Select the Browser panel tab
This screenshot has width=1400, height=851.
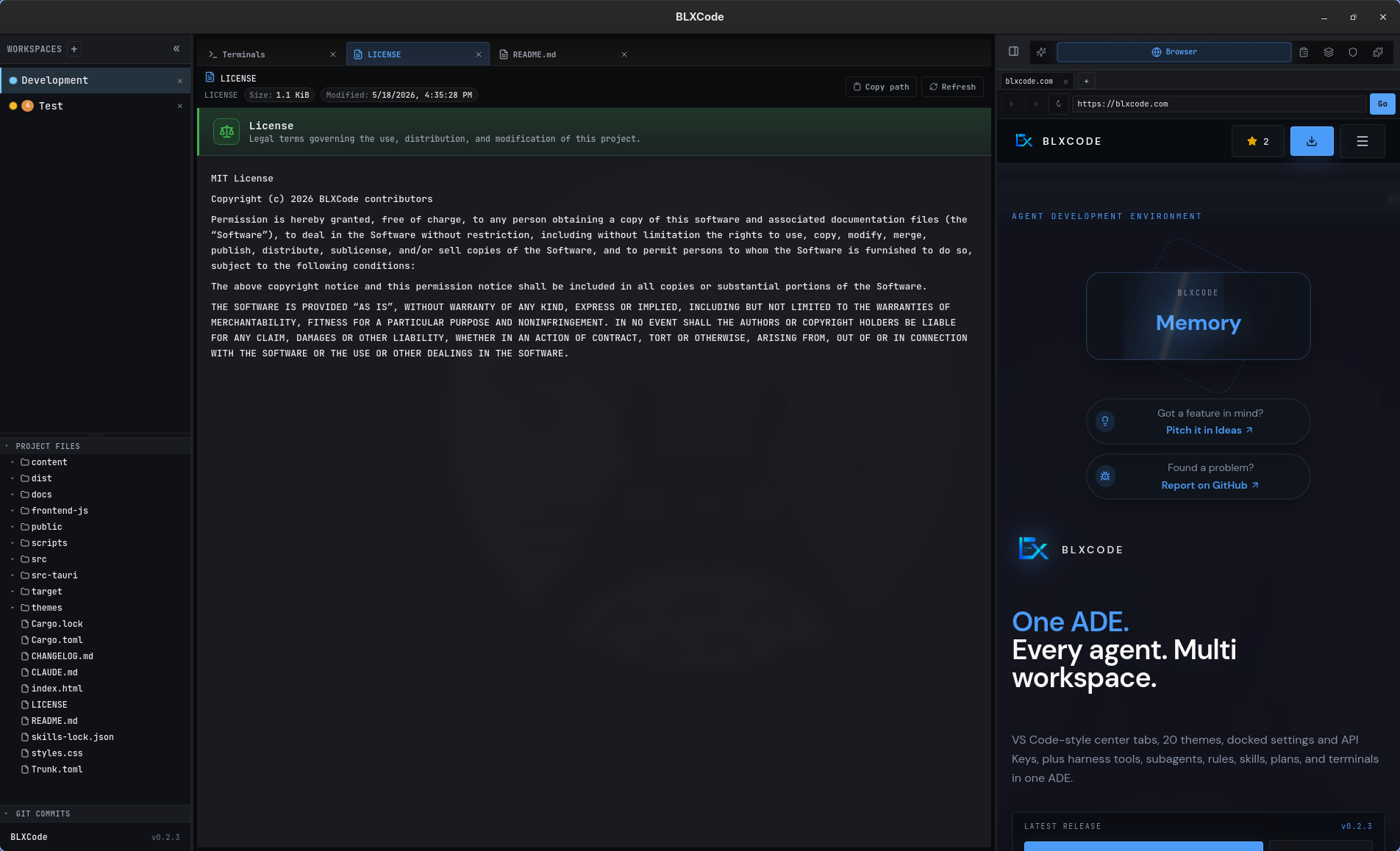point(1174,52)
